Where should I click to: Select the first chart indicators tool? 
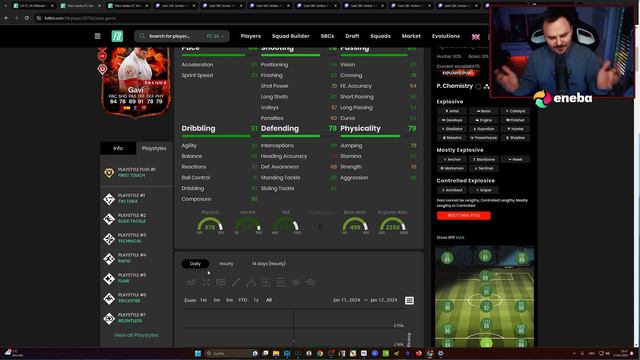pos(191,282)
